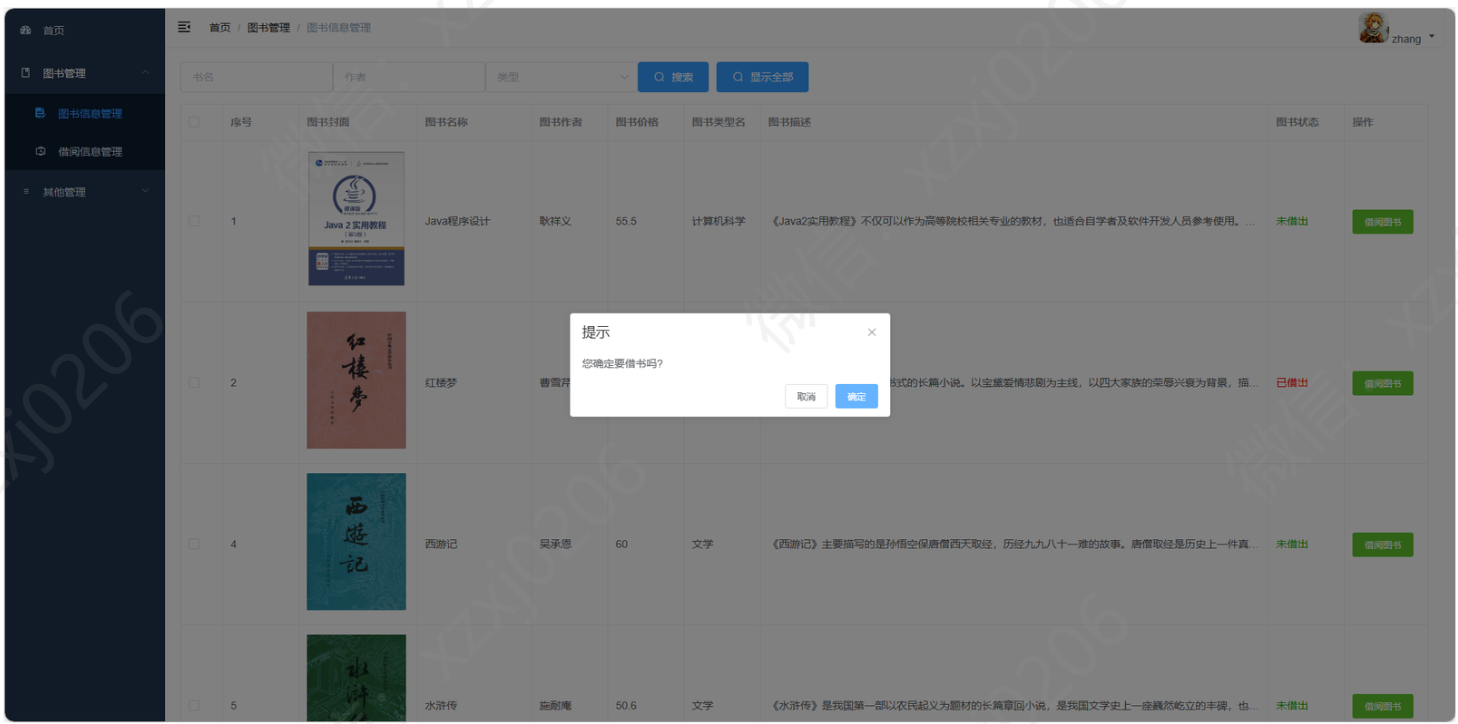Select 图书信息管理 in the sidebar

85,113
